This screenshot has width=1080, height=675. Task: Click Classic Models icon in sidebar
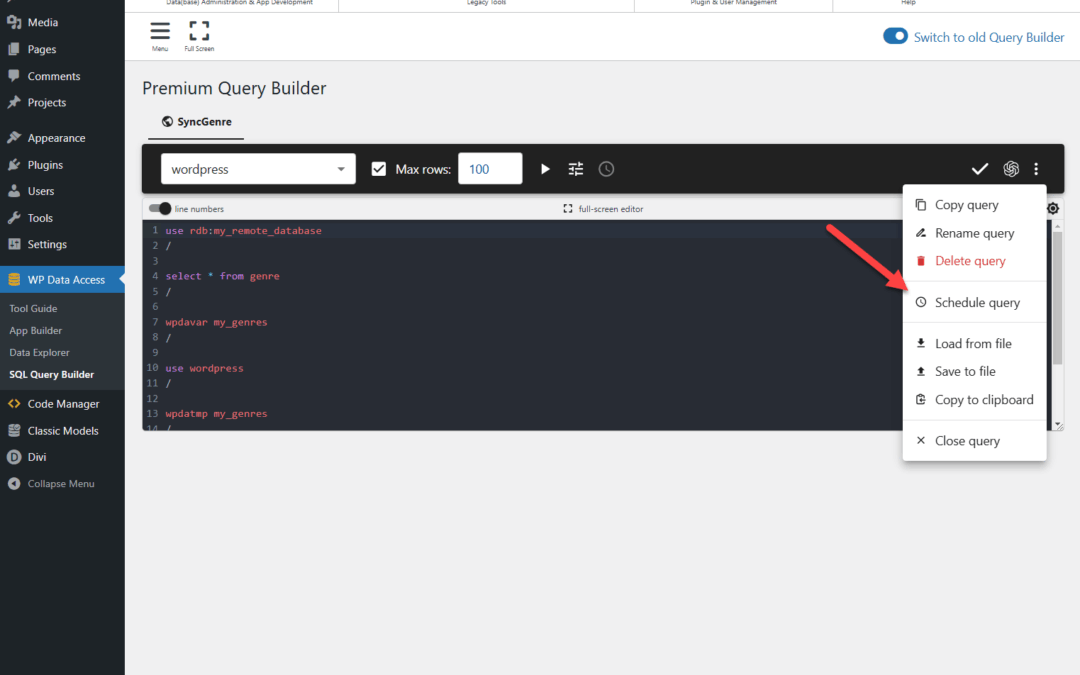(14, 430)
